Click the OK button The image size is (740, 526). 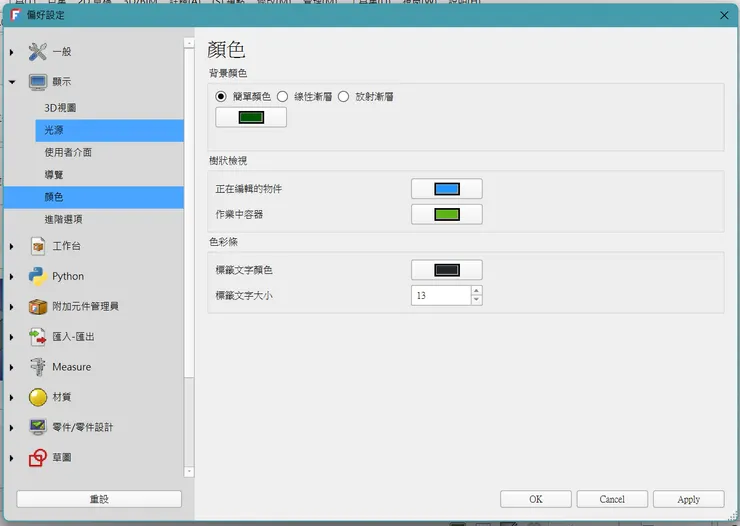coord(536,499)
